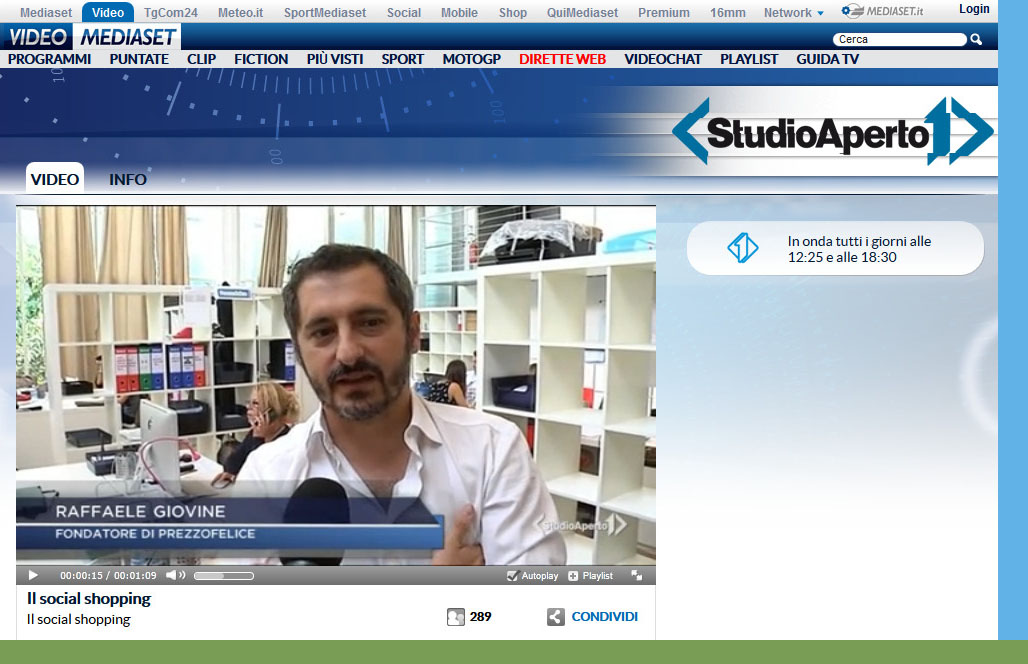Open the SPORT section
The width and height of the screenshot is (1028, 664).
[403, 59]
